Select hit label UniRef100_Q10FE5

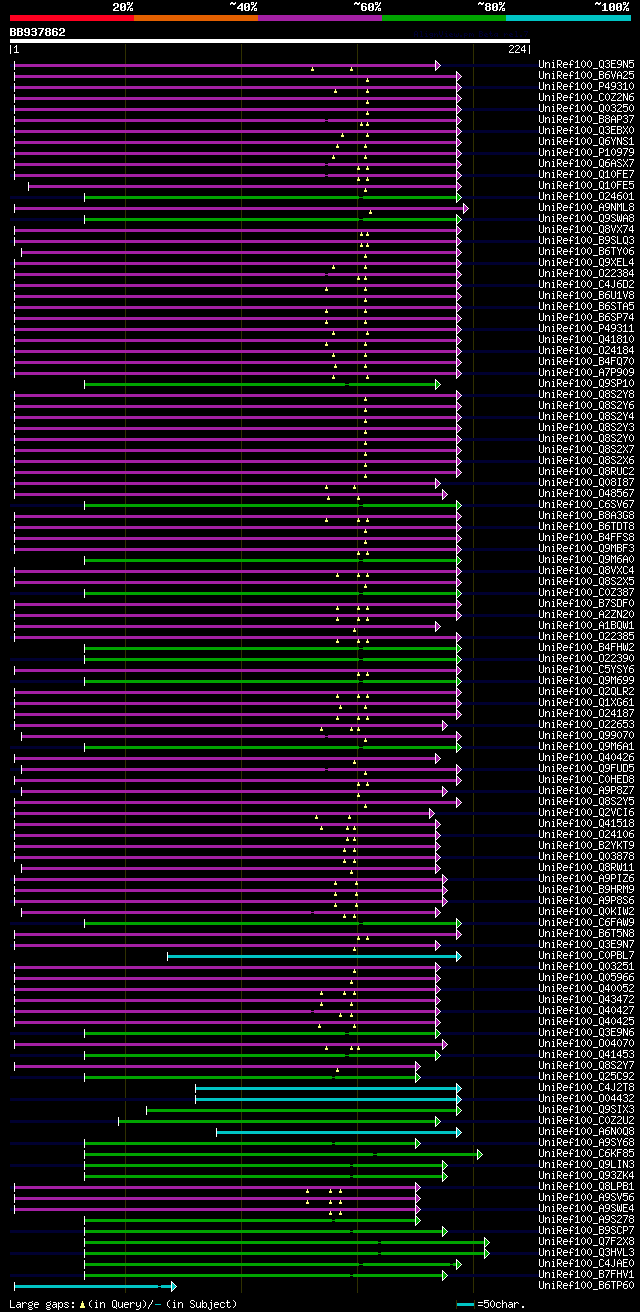tap(586, 185)
